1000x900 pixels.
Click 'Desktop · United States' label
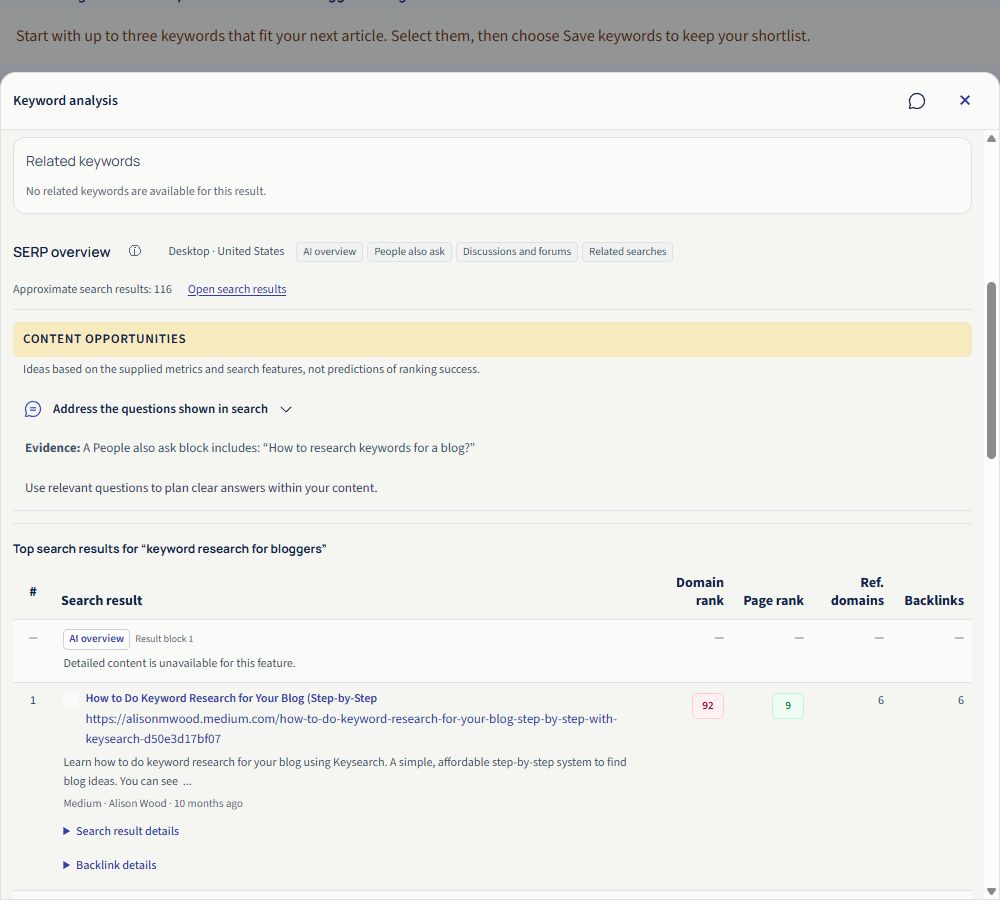[x=226, y=251]
